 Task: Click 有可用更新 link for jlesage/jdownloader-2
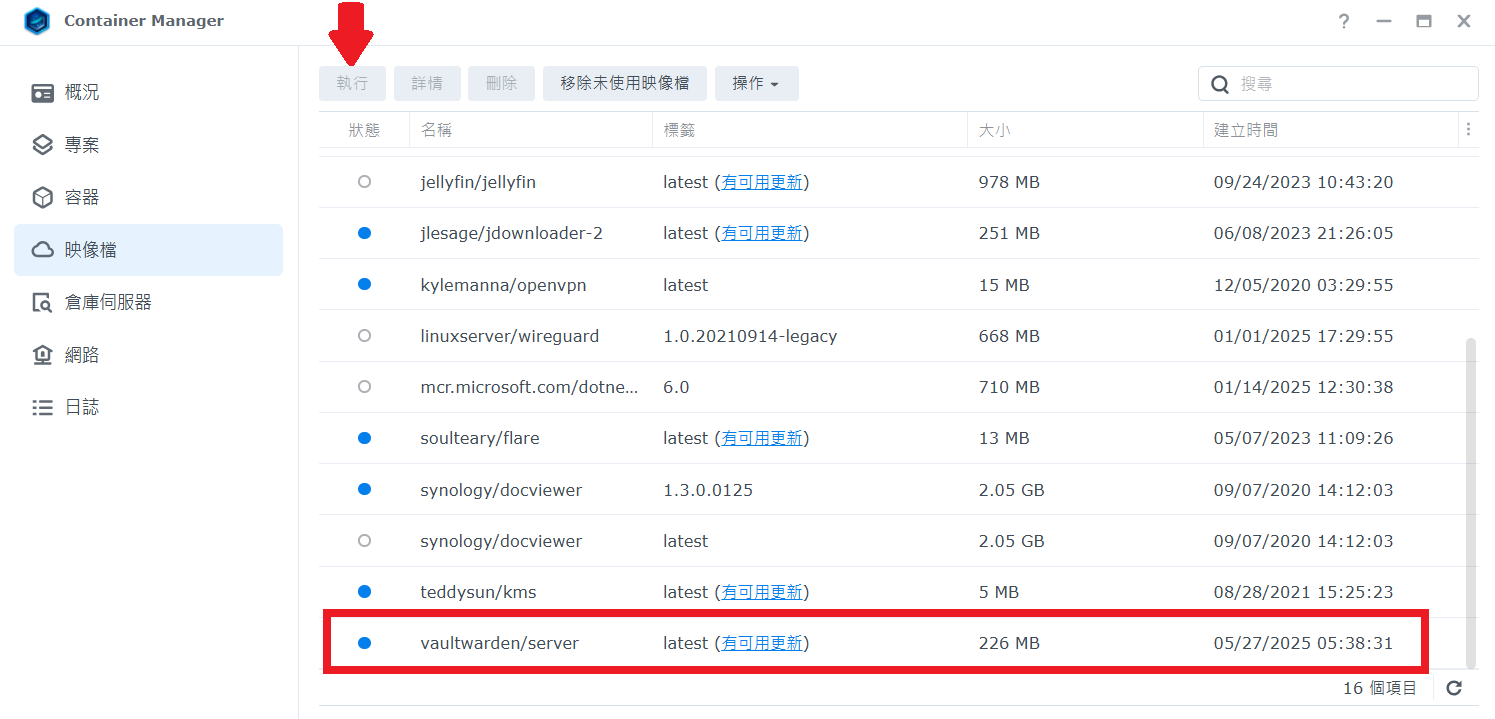click(x=762, y=233)
